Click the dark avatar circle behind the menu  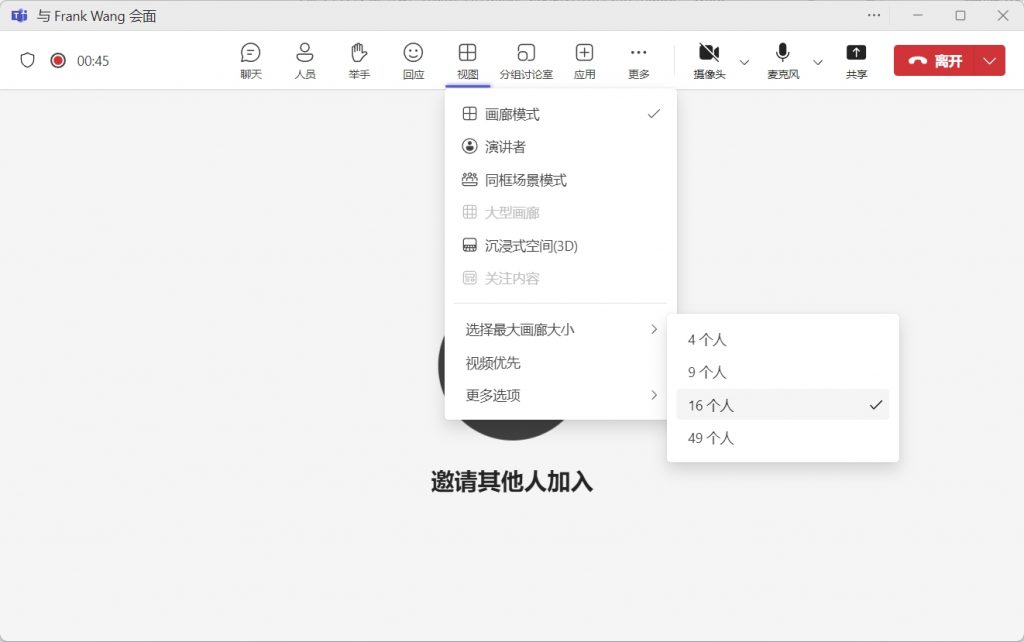click(511, 430)
